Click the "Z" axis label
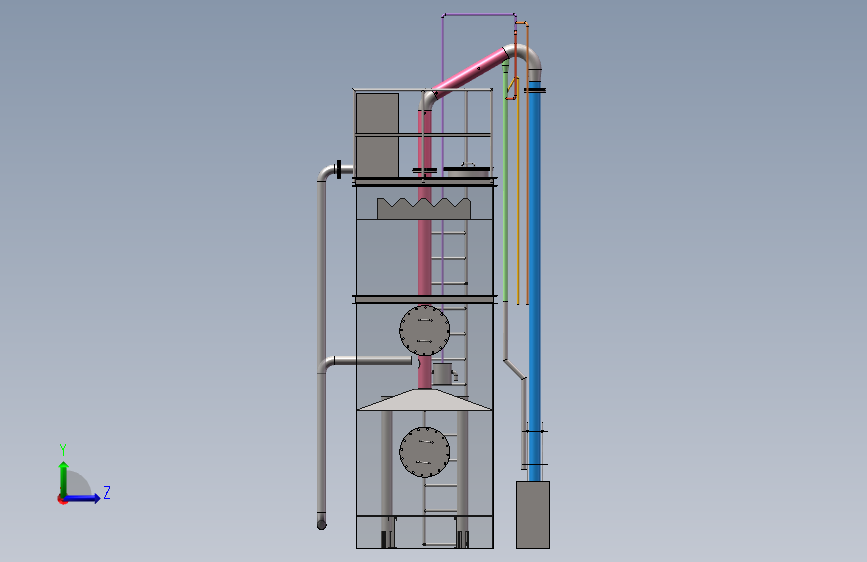Image resolution: width=867 pixels, height=562 pixels. tap(107, 492)
